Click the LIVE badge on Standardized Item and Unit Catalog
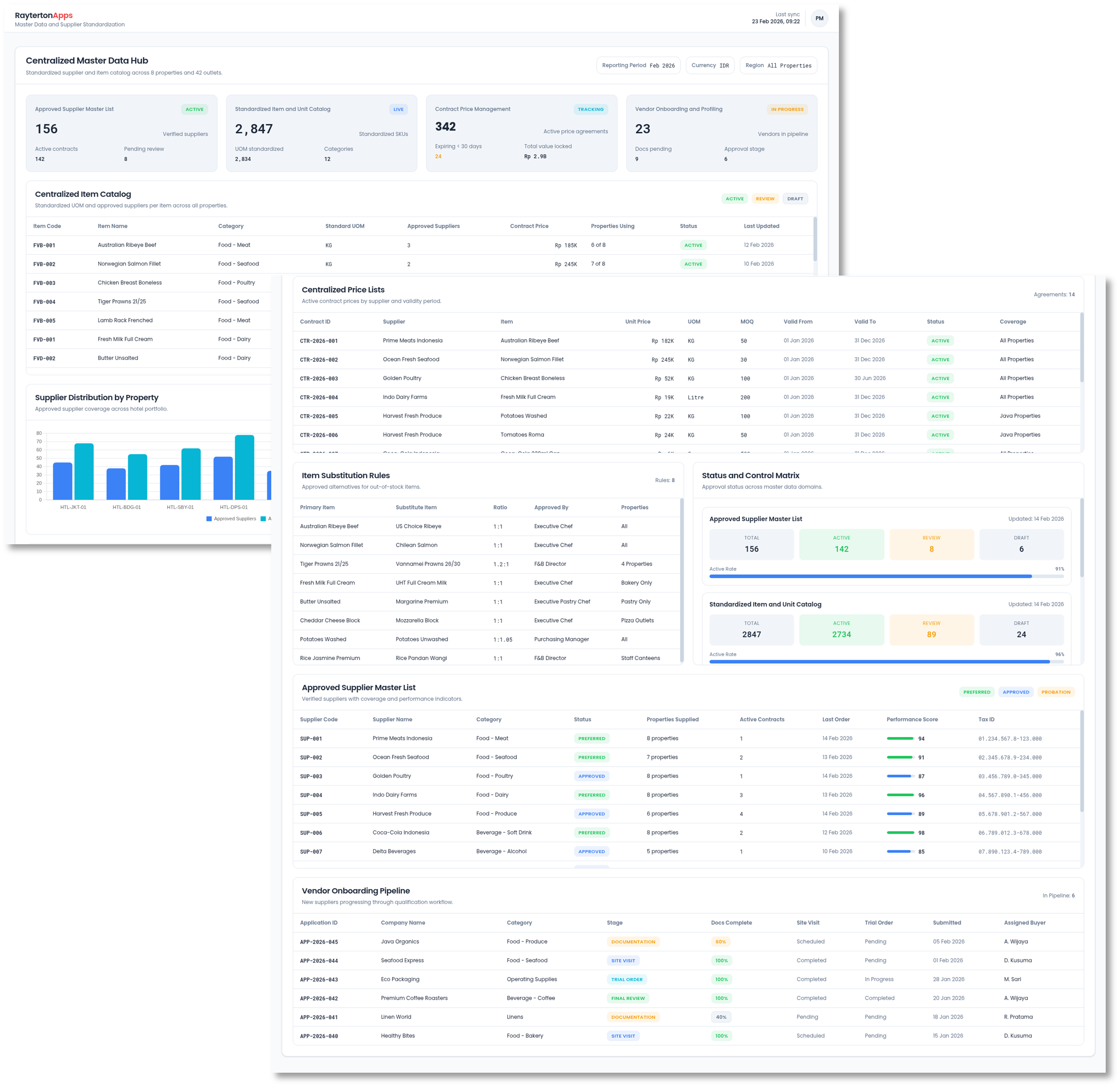1120x1087 pixels. point(398,109)
